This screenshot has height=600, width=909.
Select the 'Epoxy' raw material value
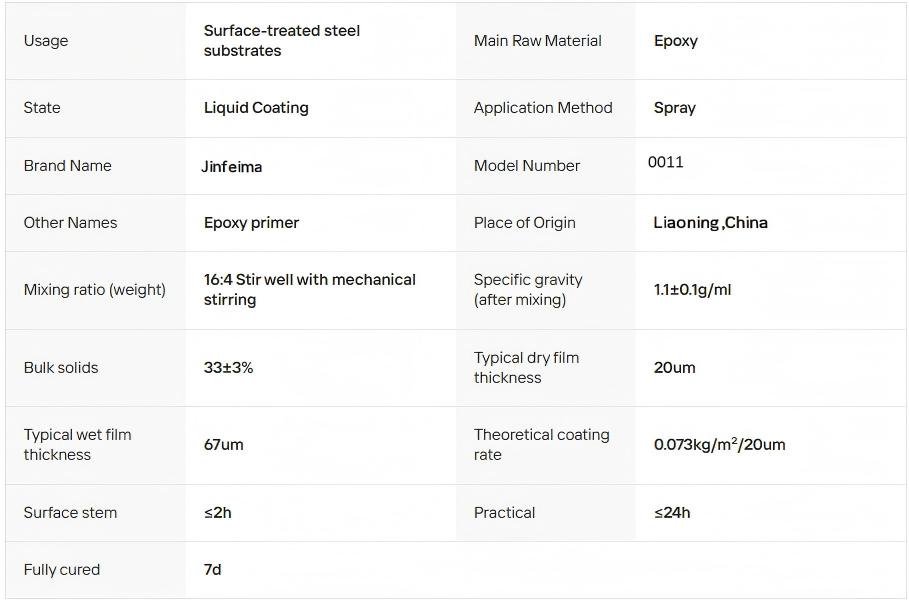676,41
